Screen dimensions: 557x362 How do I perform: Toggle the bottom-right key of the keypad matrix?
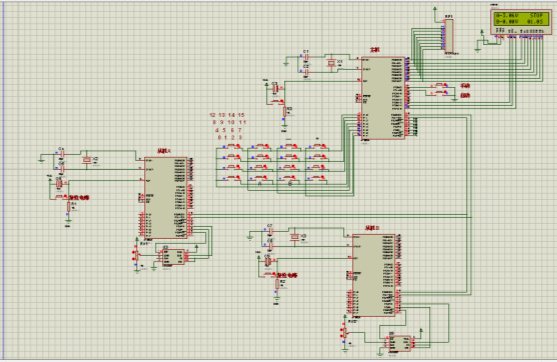pyautogui.click(x=317, y=177)
